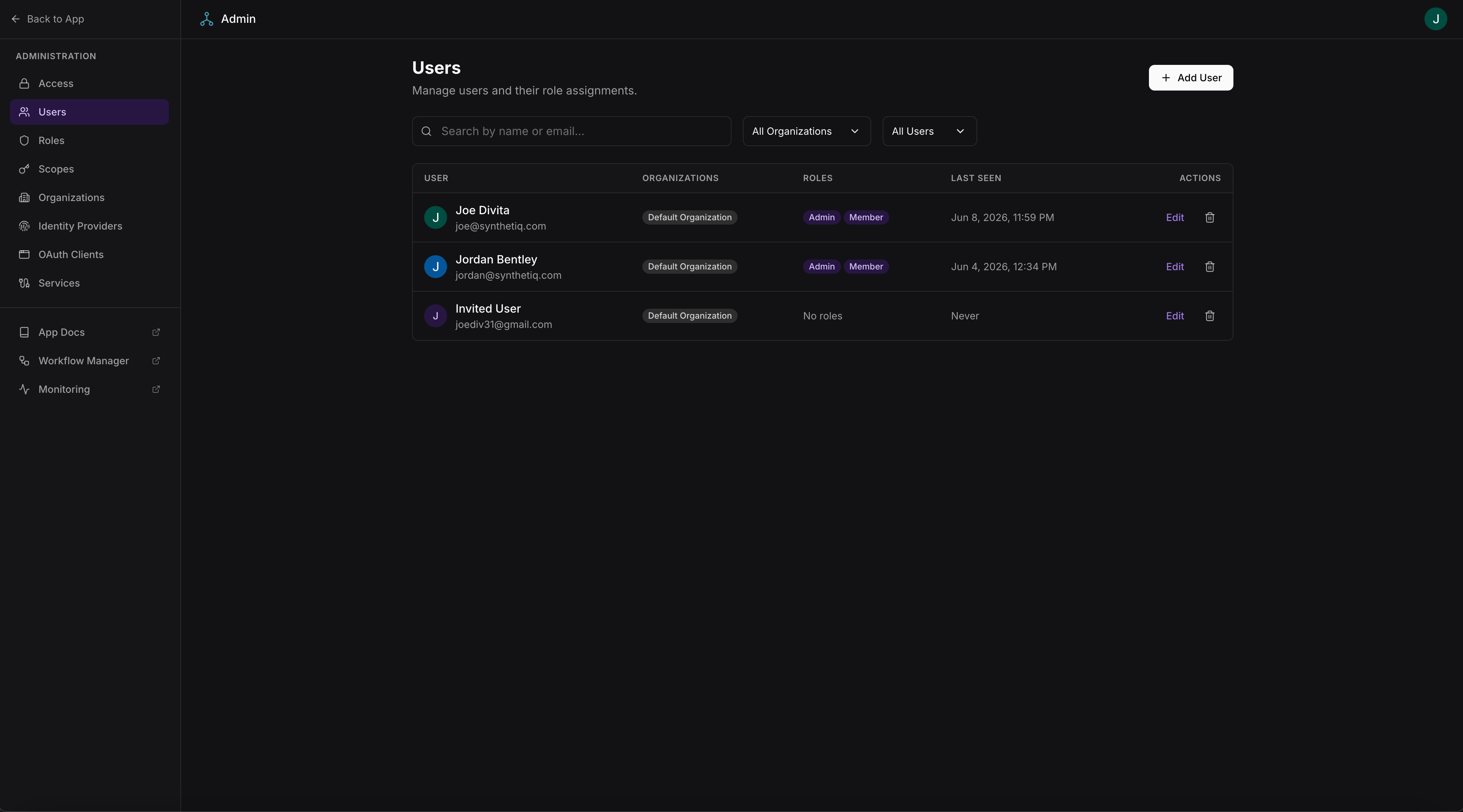Open Workflow Manager link
1463x812 pixels.
pyautogui.click(x=89, y=361)
